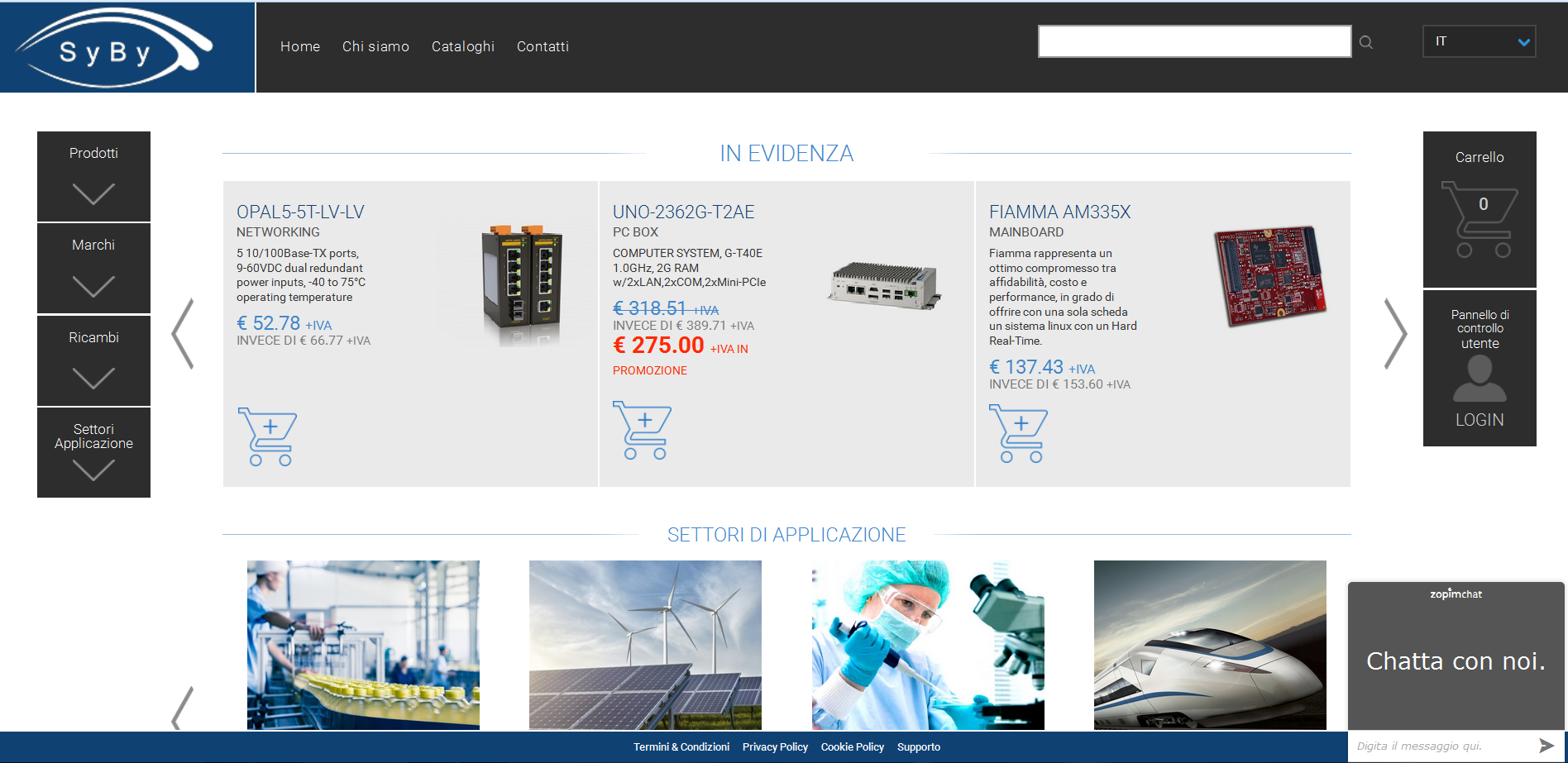
Task: Expand the Marchi sidebar menu
Action: tap(93, 268)
